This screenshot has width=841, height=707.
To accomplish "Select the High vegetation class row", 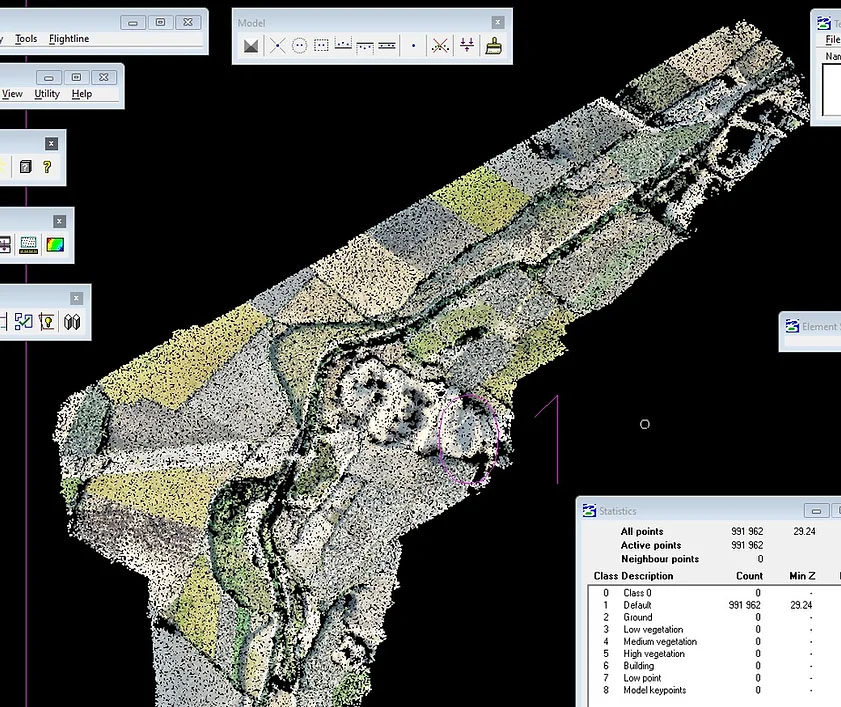I will click(653, 653).
